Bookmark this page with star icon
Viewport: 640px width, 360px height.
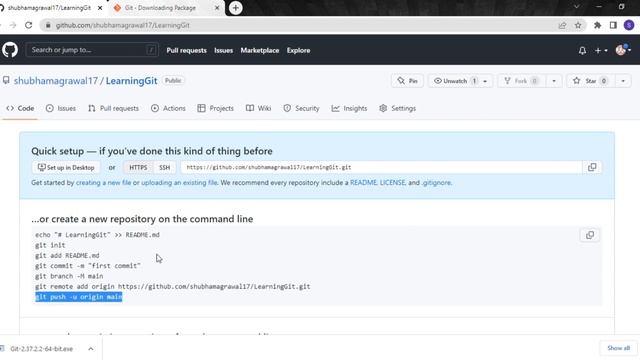point(578,25)
